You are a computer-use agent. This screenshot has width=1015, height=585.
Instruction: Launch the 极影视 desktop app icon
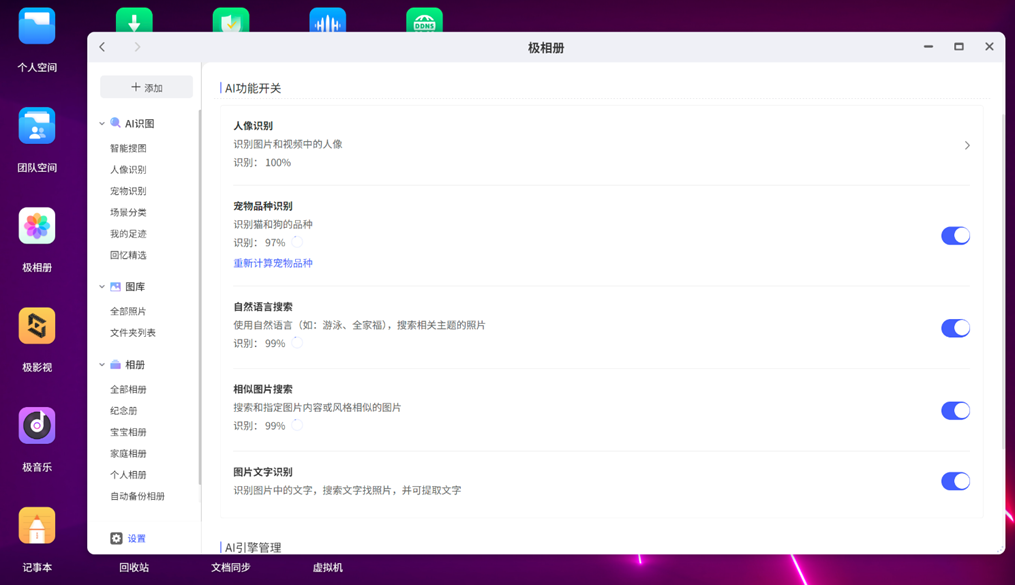point(37,326)
